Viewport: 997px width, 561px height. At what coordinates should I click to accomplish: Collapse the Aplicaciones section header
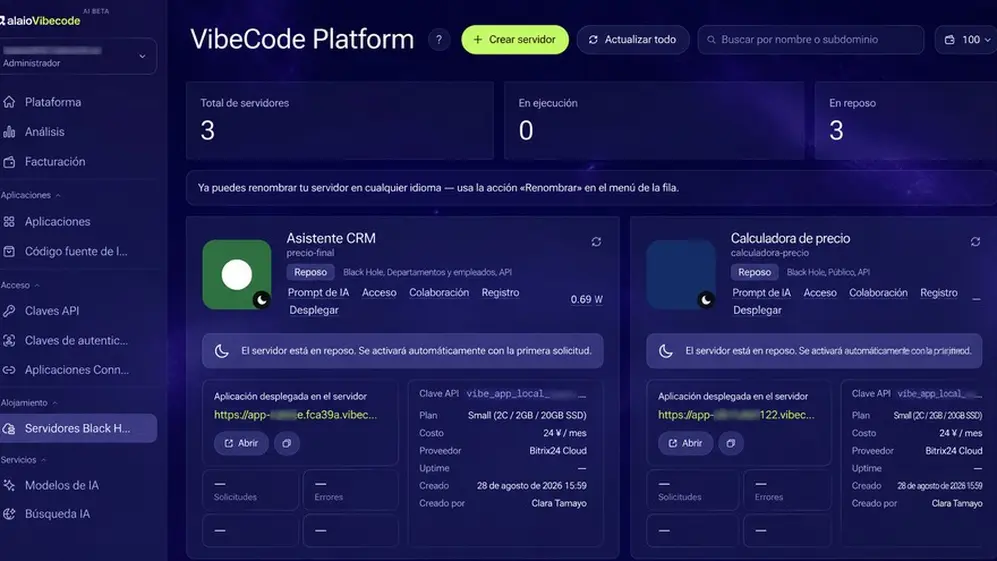[x=31, y=195]
